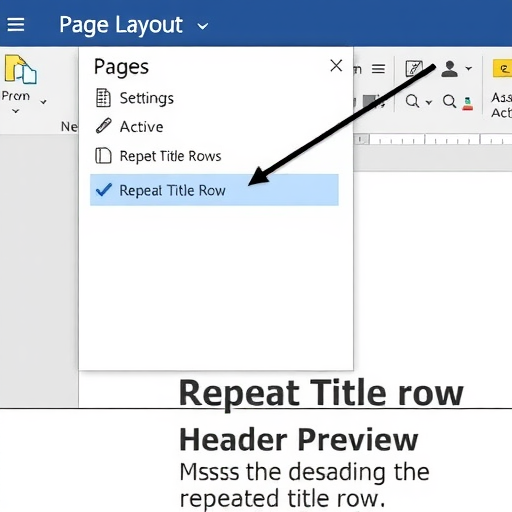Expand the arrow beside the first magnifier
The height and width of the screenshot is (512, 512).
tap(429, 102)
